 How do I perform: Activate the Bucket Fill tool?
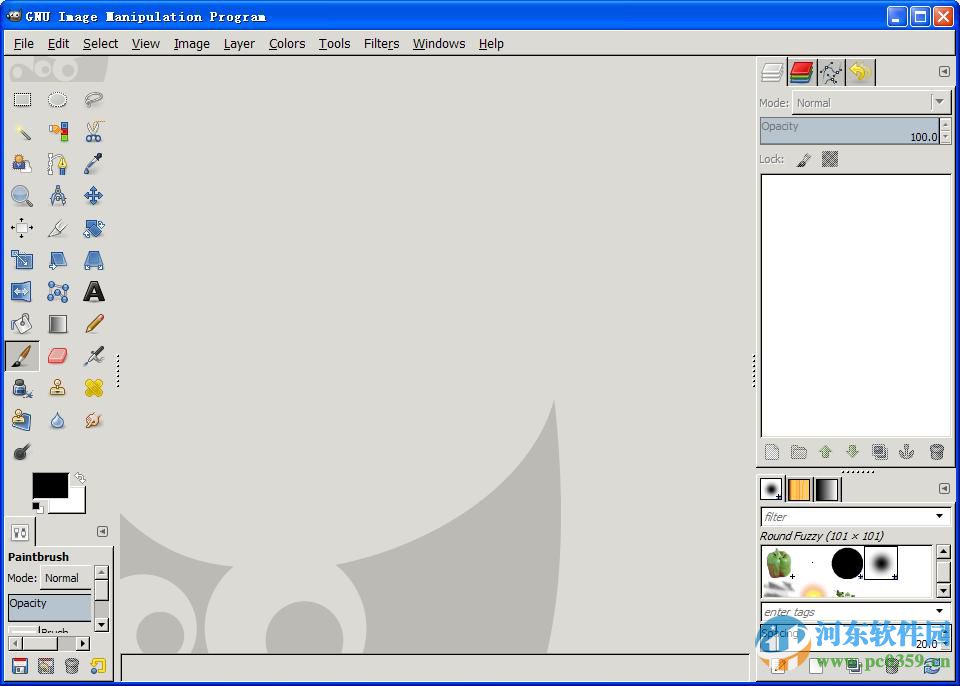click(x=22, y=324)
